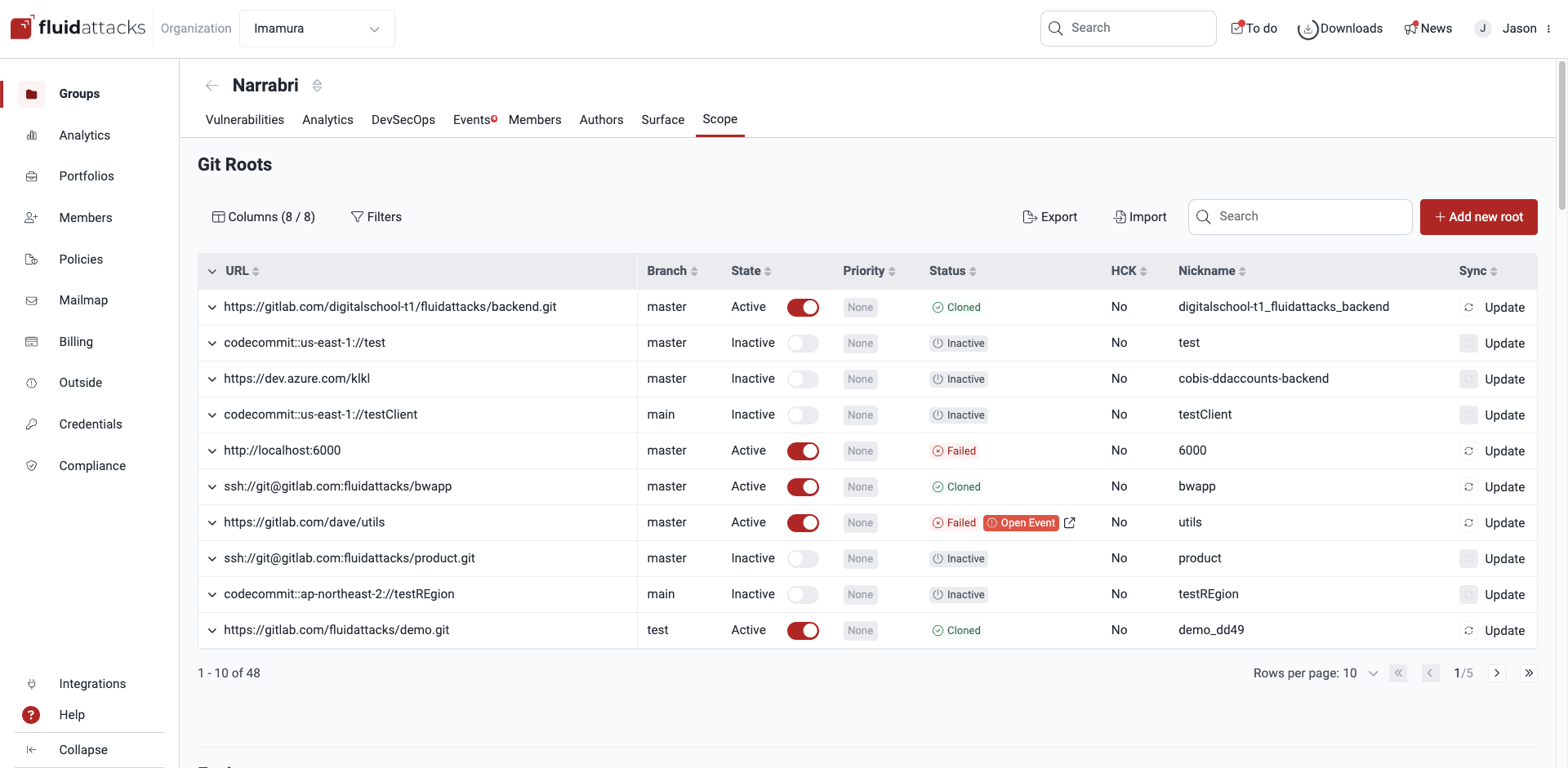Viewport: 1568px width, 768px height.
Task: Open the Credentials section icon
Action: (31, 424)
